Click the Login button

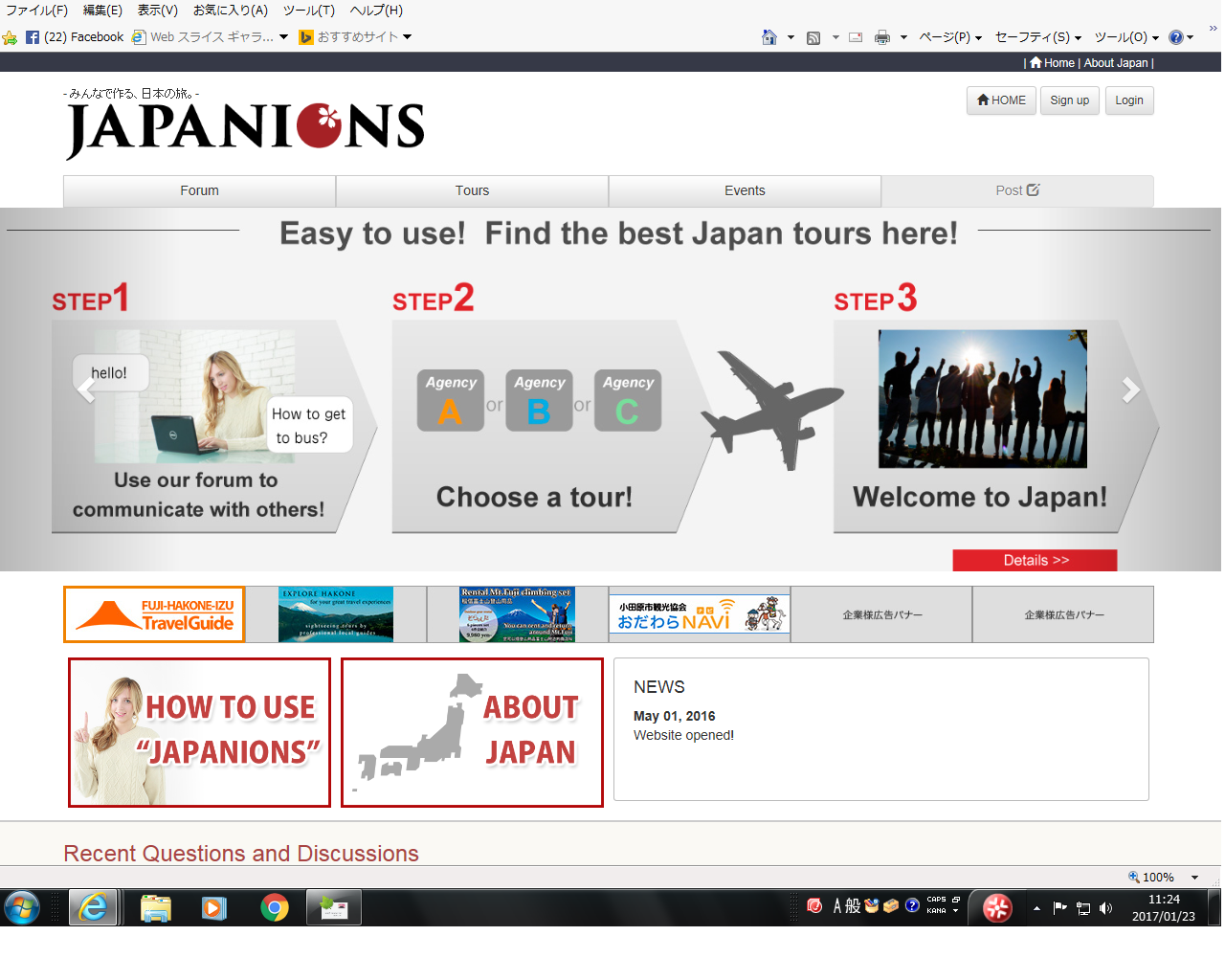(1129, 100)
